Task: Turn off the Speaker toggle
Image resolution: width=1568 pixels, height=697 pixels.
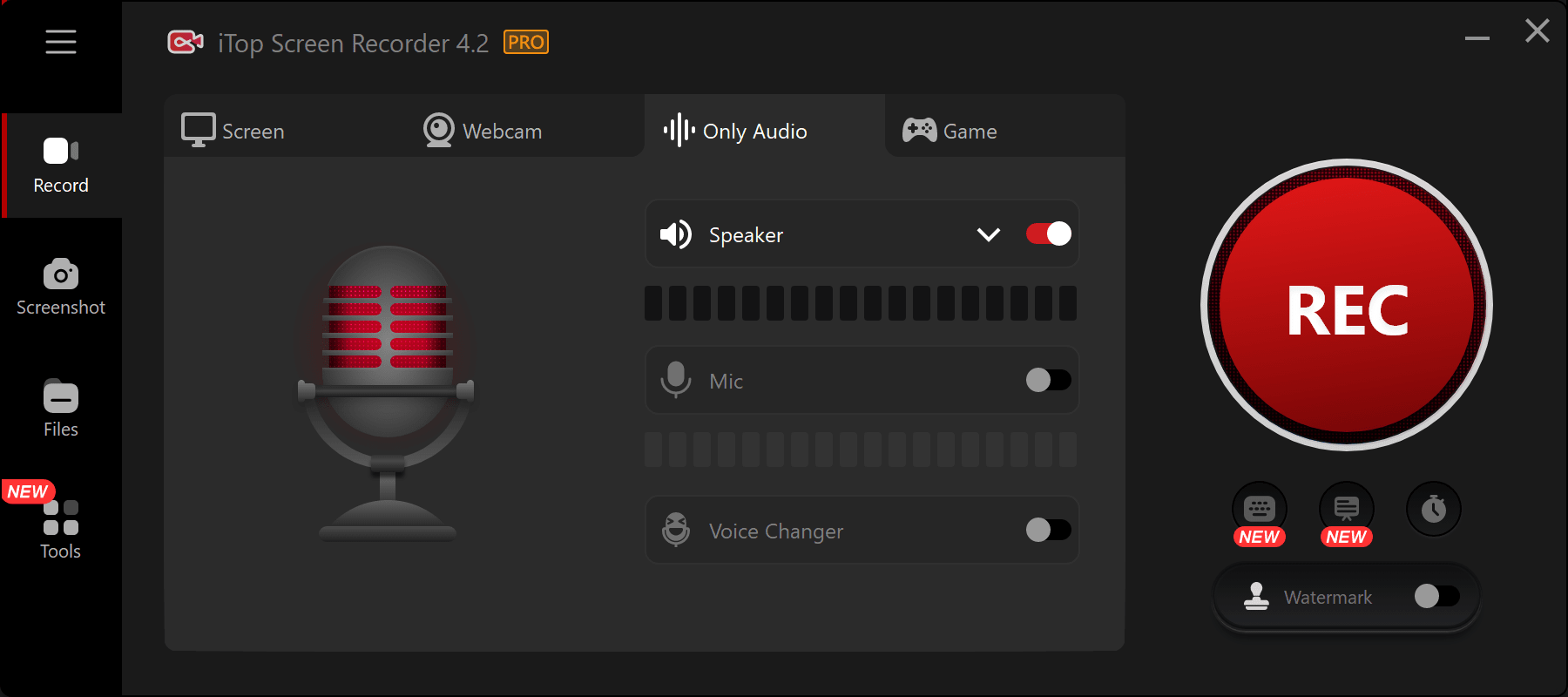Action: [x=1048, y=233]
